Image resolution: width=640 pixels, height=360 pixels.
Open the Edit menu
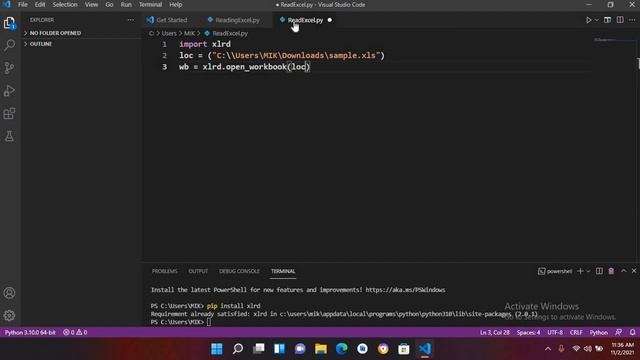pyautogui.click(x=40, y=4)
